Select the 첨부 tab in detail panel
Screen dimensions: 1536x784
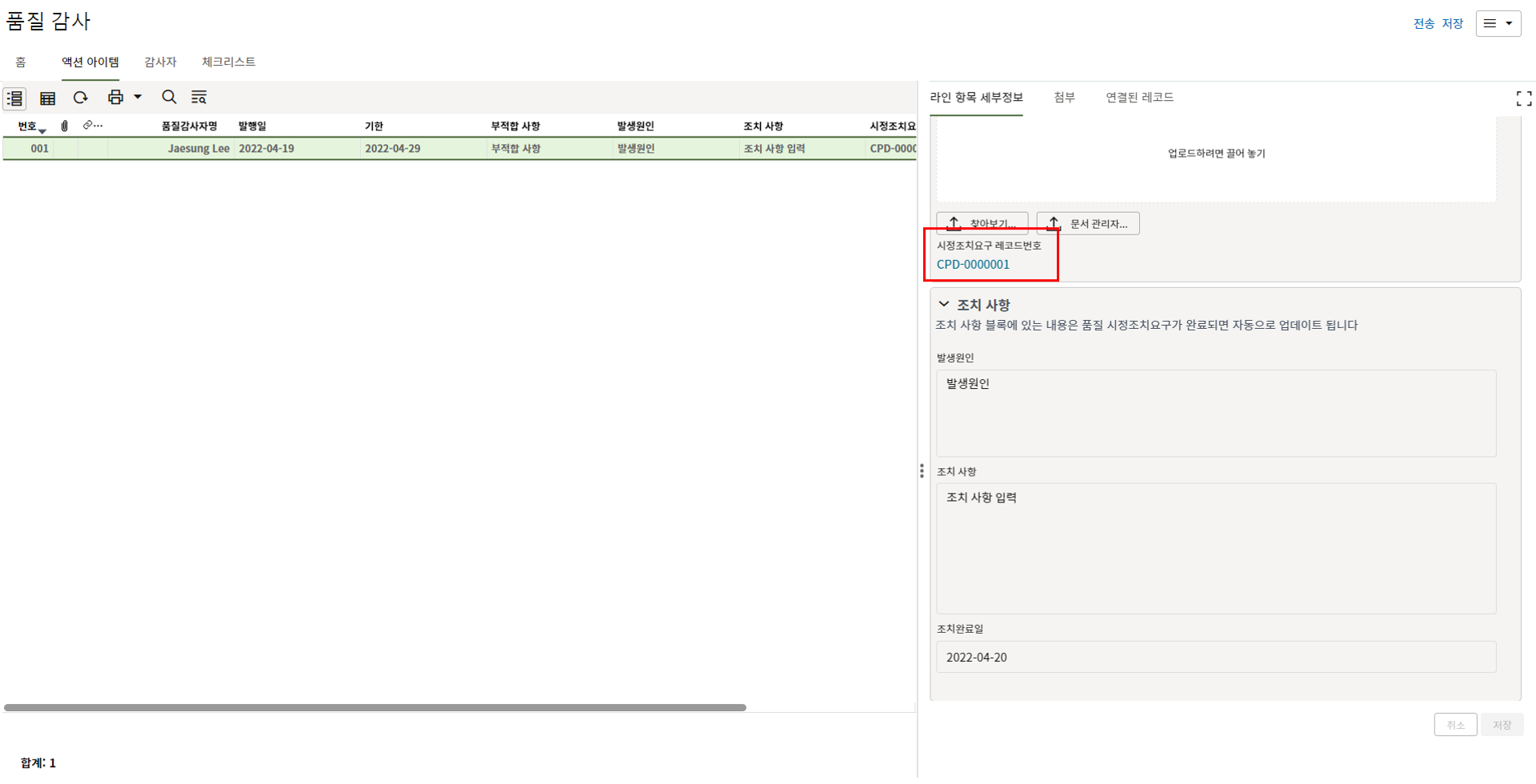click(x=1063, y=98)
